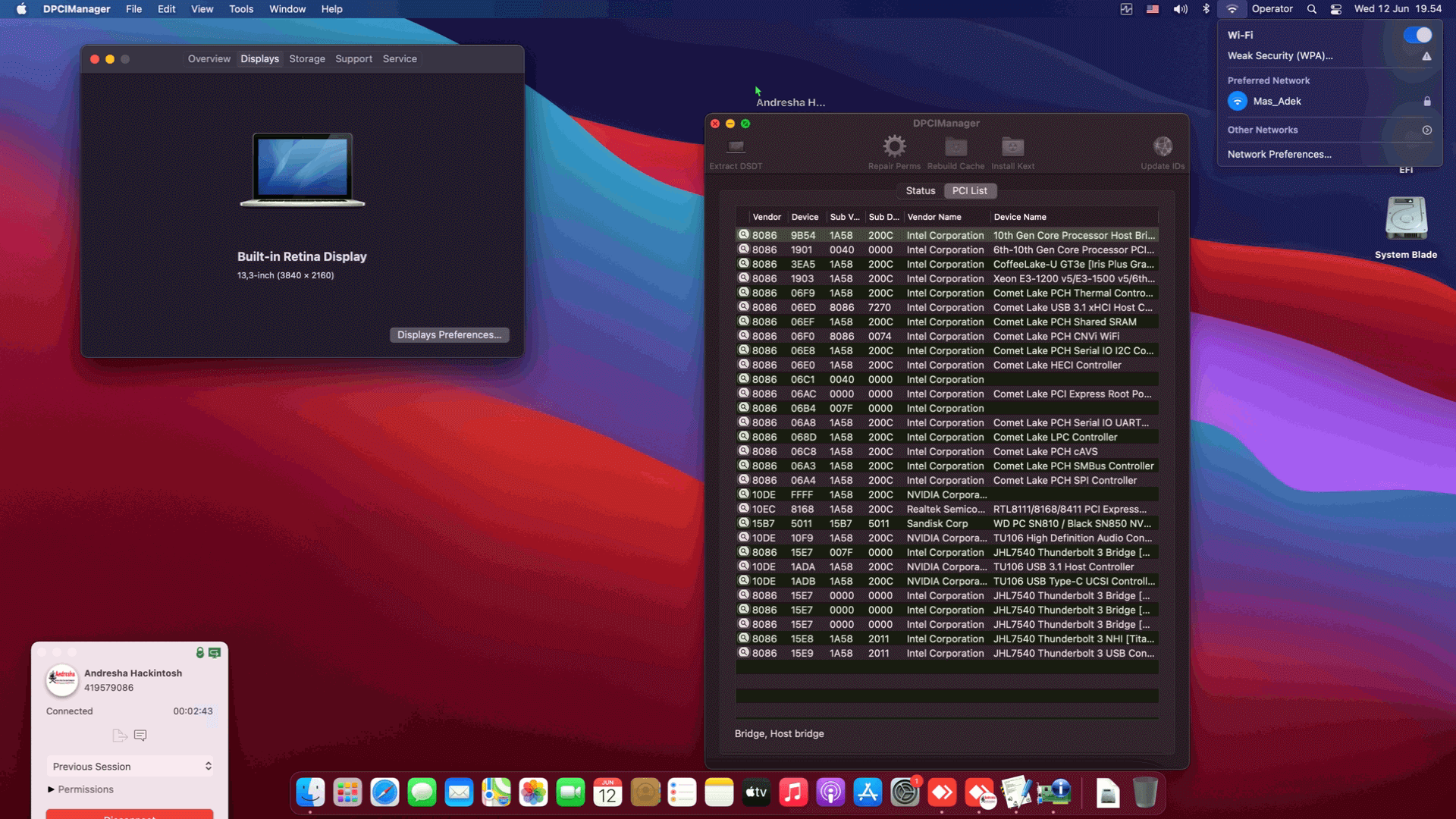Select the Comet Lake PCH CNVi WiFi row
The image size is (1456, 819).
point(946,337)
